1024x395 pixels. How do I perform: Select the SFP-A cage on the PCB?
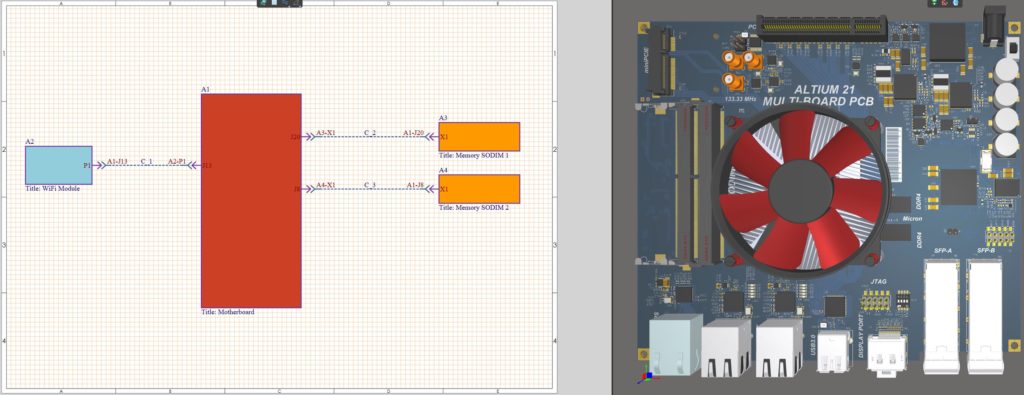941,316
